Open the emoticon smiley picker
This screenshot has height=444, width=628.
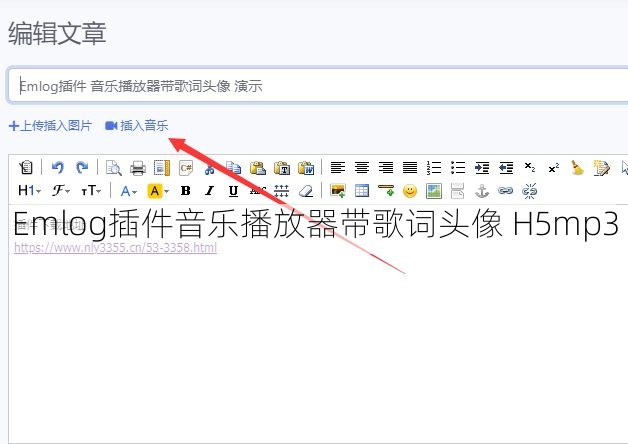[410, 191]
